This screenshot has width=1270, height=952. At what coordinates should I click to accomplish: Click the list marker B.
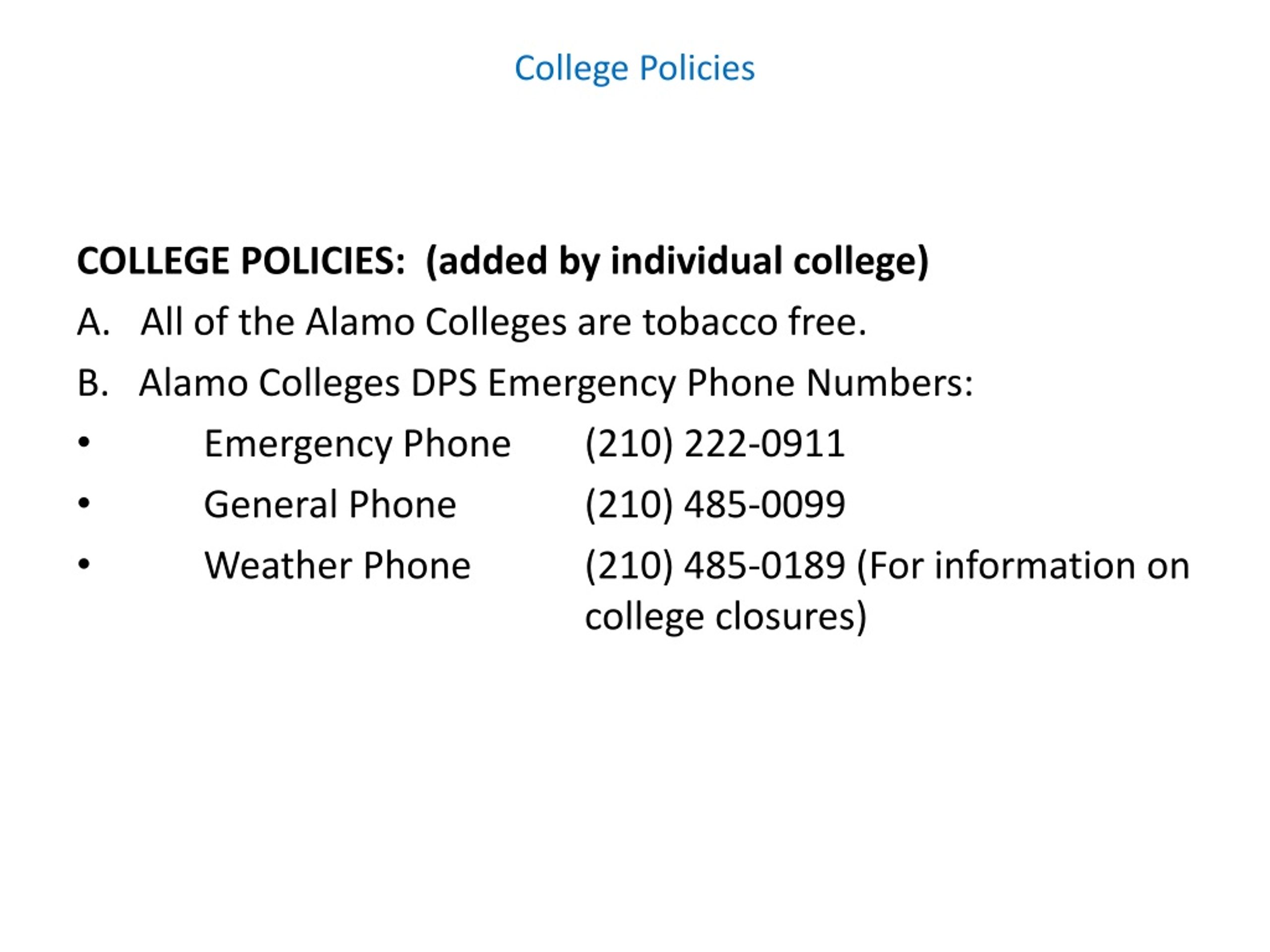(92, 383)
